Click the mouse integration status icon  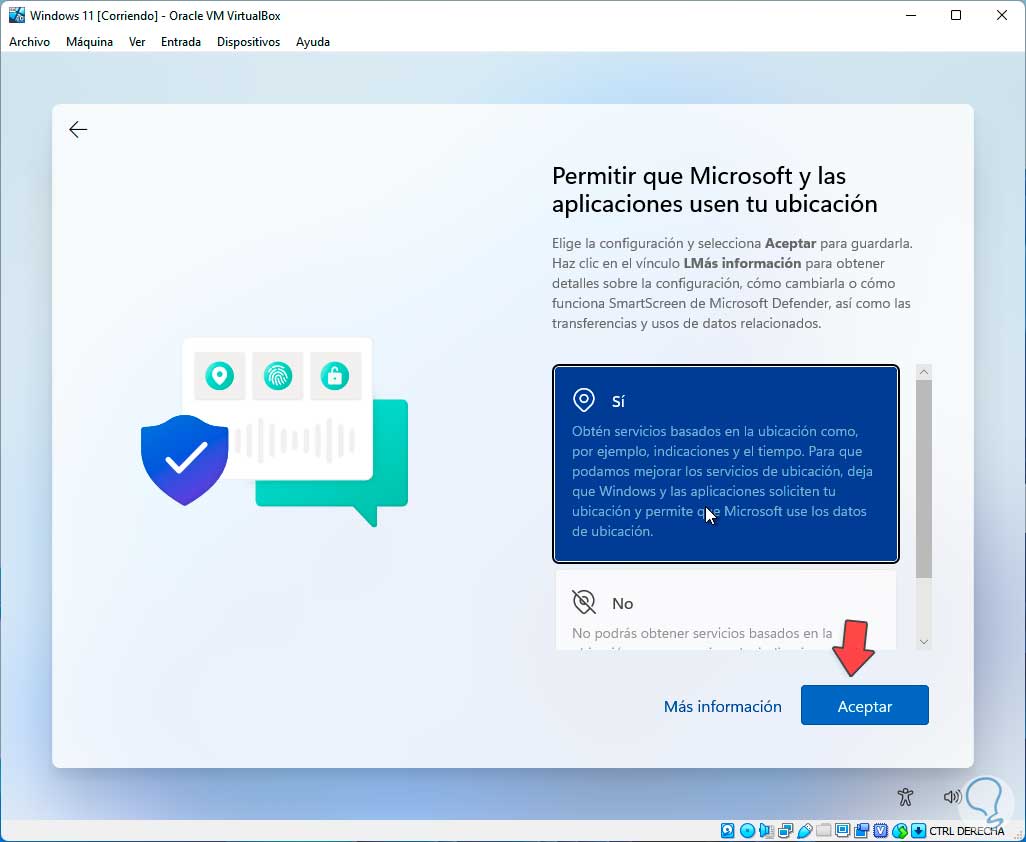pos(900,831)
